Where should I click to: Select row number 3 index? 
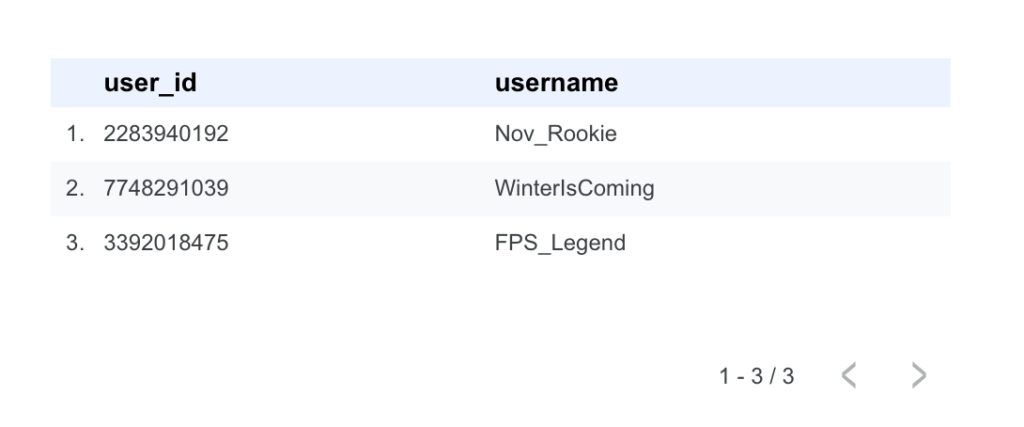[x=75, y=243]
